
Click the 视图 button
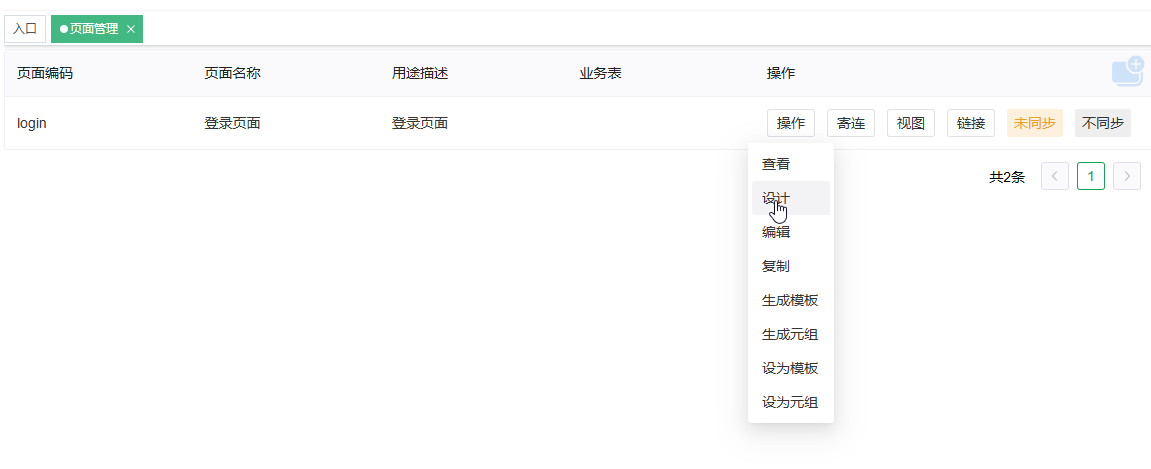click(911, 123)
